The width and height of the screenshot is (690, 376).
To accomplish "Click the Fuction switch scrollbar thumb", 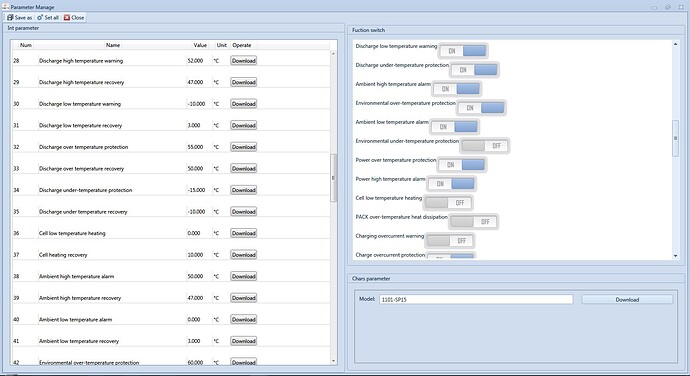I will [x=675, y=138].
